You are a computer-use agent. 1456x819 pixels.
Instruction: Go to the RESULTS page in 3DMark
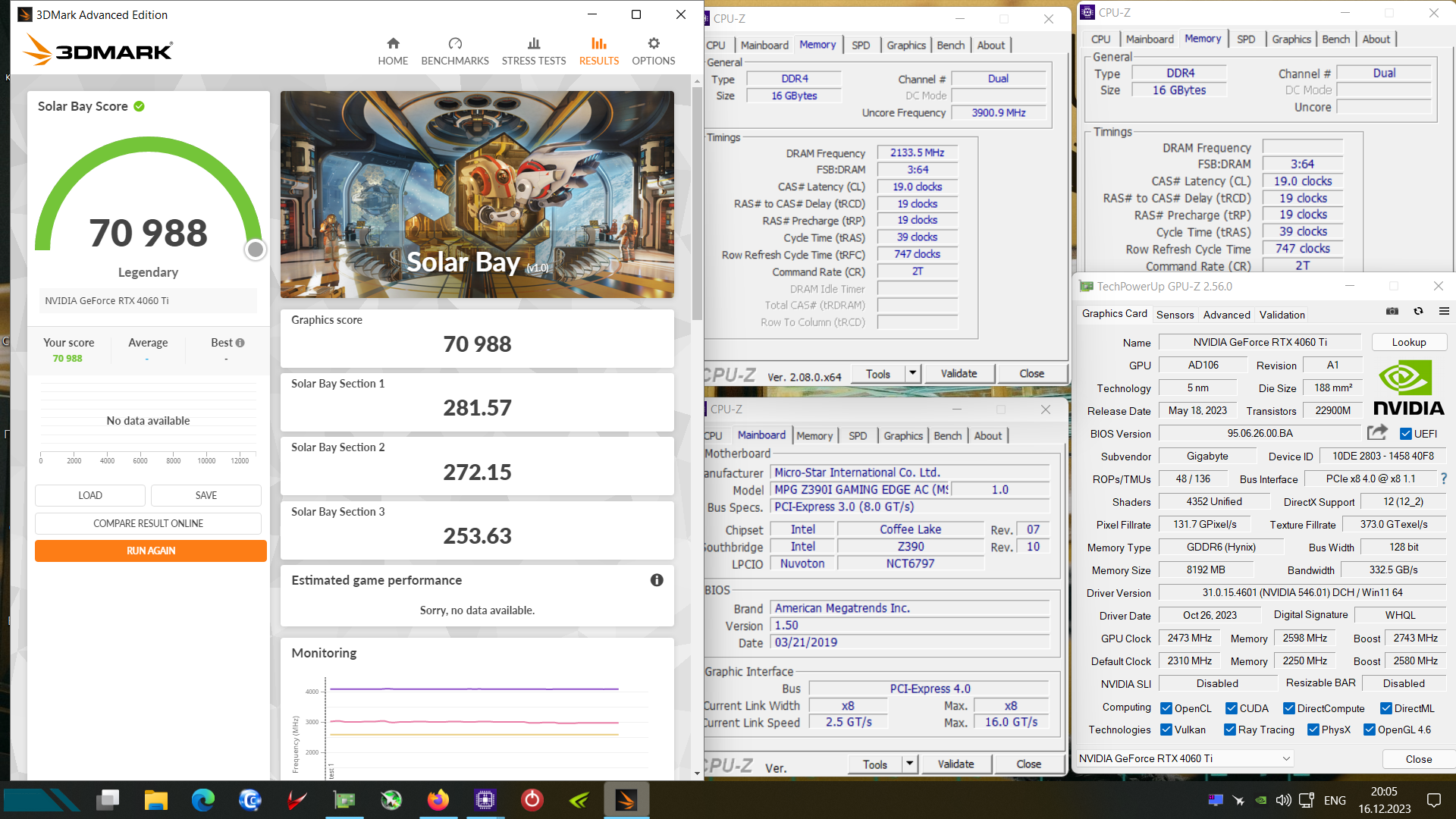point(599,52)
